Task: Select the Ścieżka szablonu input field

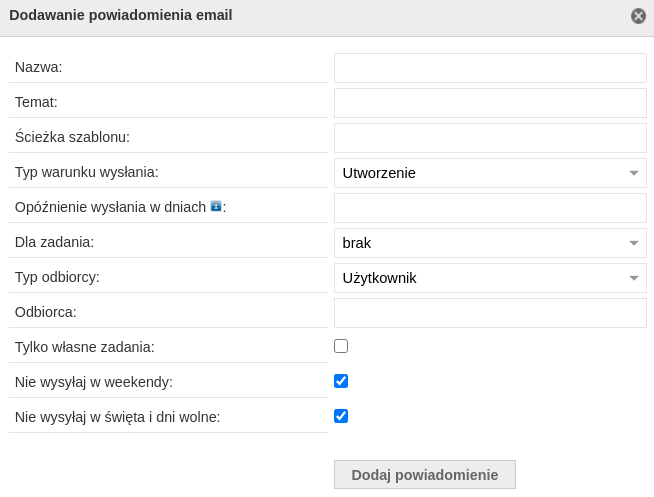Action: tap(490, 138)
